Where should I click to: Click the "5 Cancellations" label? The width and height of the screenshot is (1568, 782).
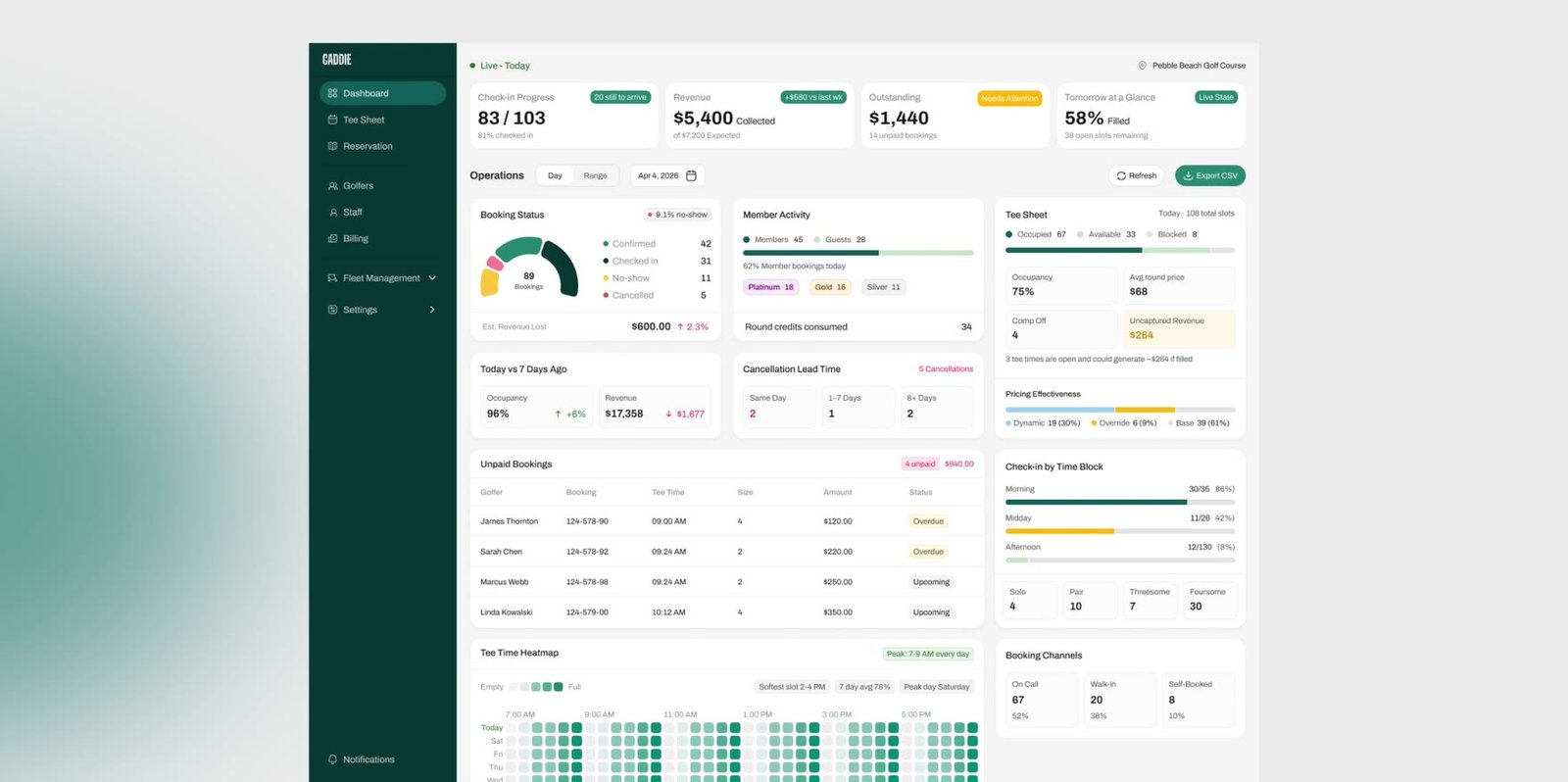click(x=946, y=369)
